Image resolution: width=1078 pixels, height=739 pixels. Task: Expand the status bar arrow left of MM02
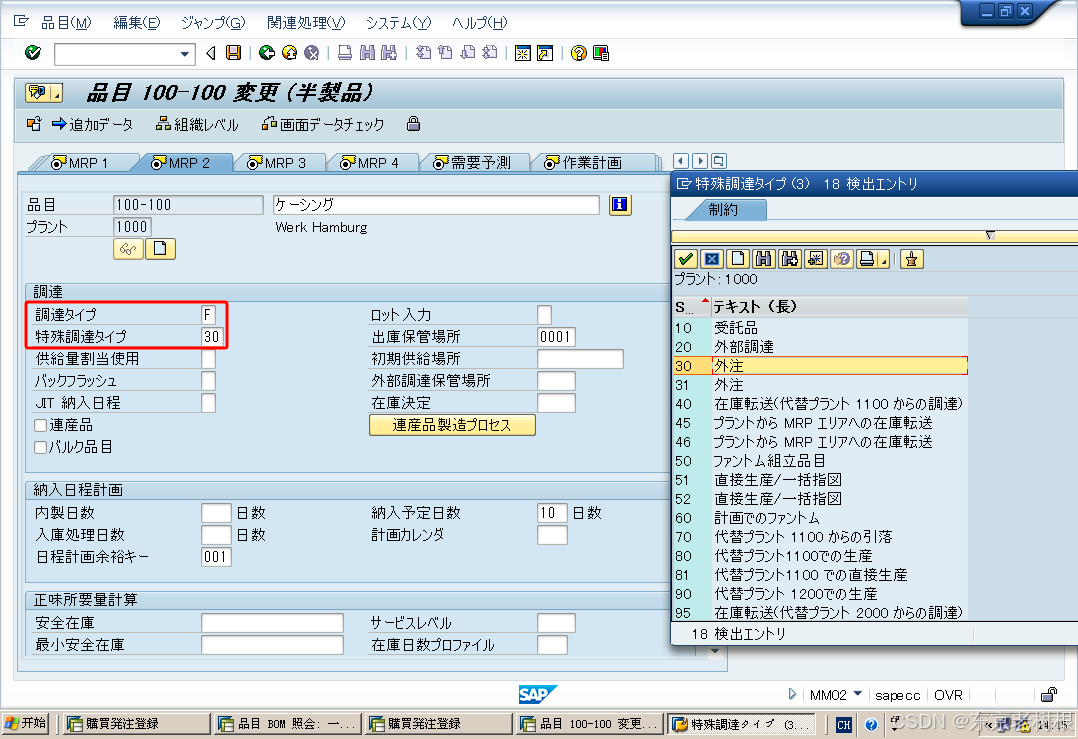point(793,694)
